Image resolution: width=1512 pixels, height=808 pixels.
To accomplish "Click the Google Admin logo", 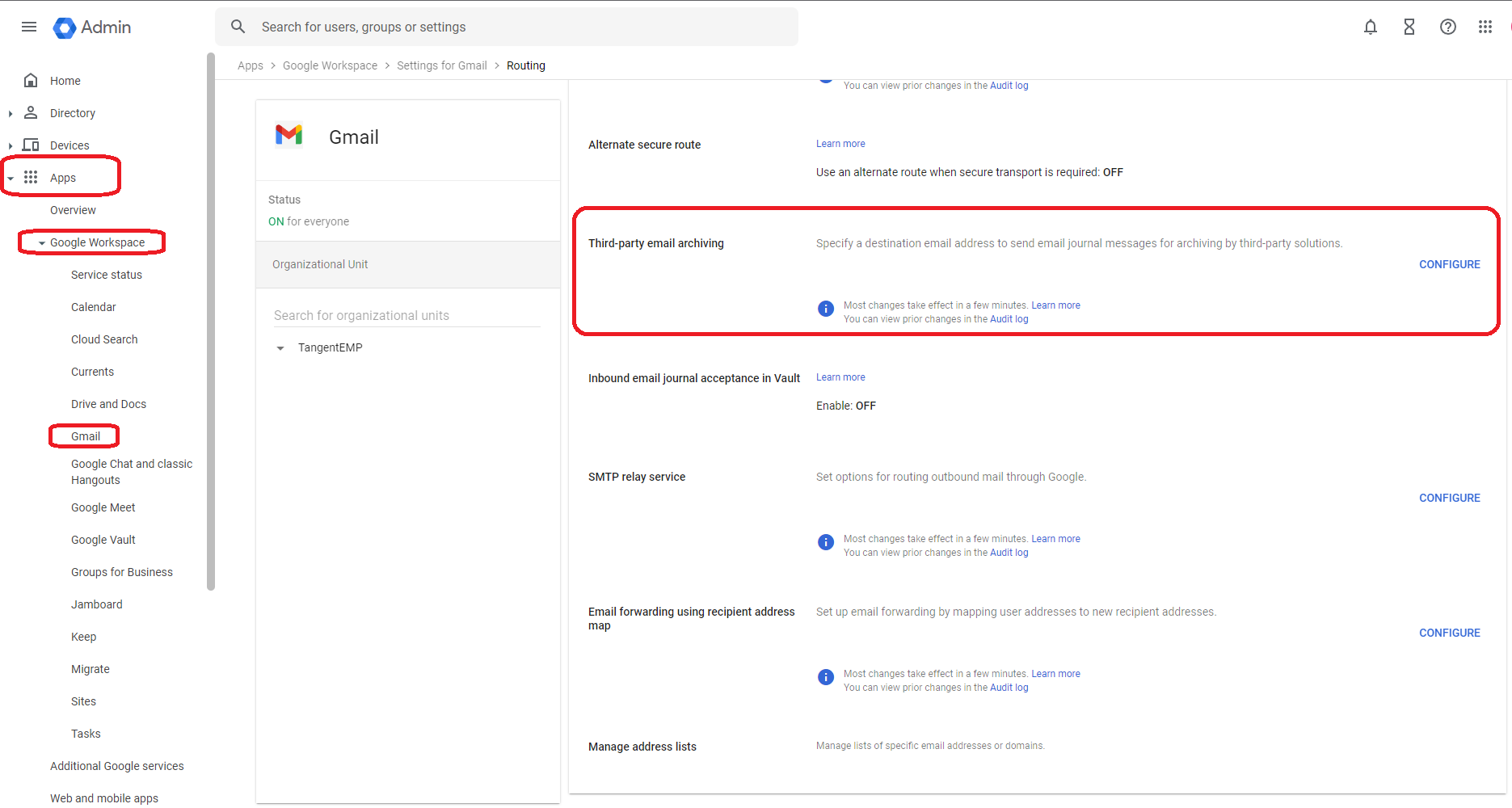I will [x=92, y=27].
